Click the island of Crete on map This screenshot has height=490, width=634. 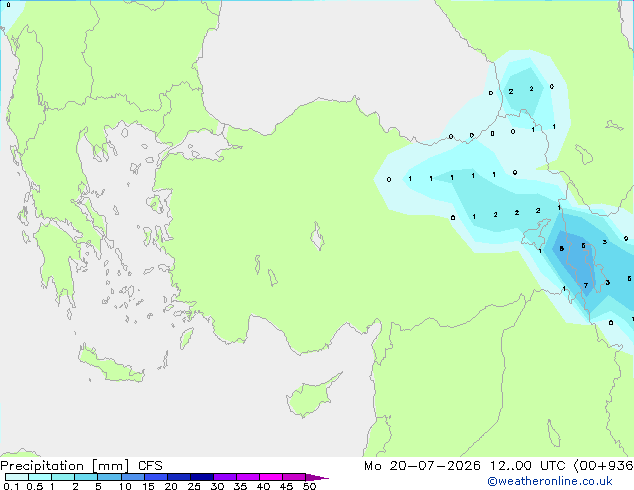[110, 365]
